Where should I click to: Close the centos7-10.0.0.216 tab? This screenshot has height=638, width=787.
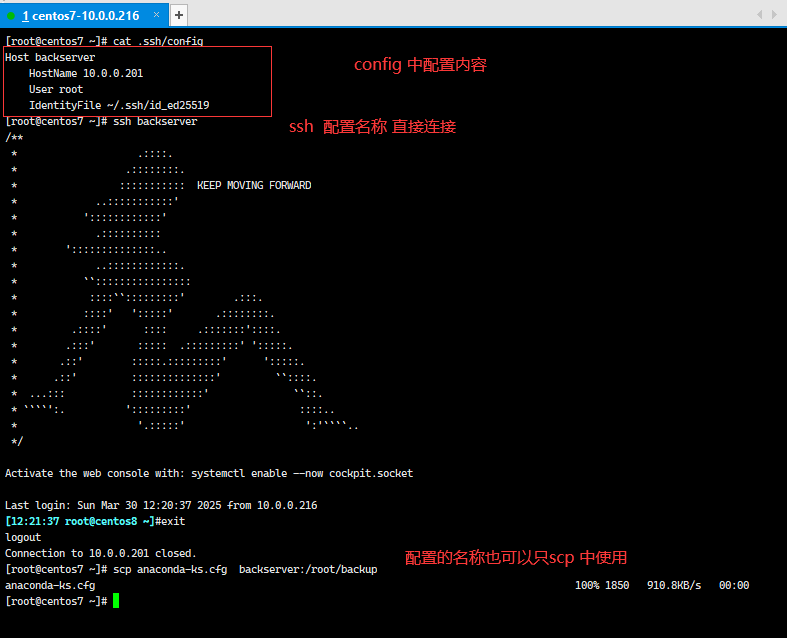tap(157, 15)
